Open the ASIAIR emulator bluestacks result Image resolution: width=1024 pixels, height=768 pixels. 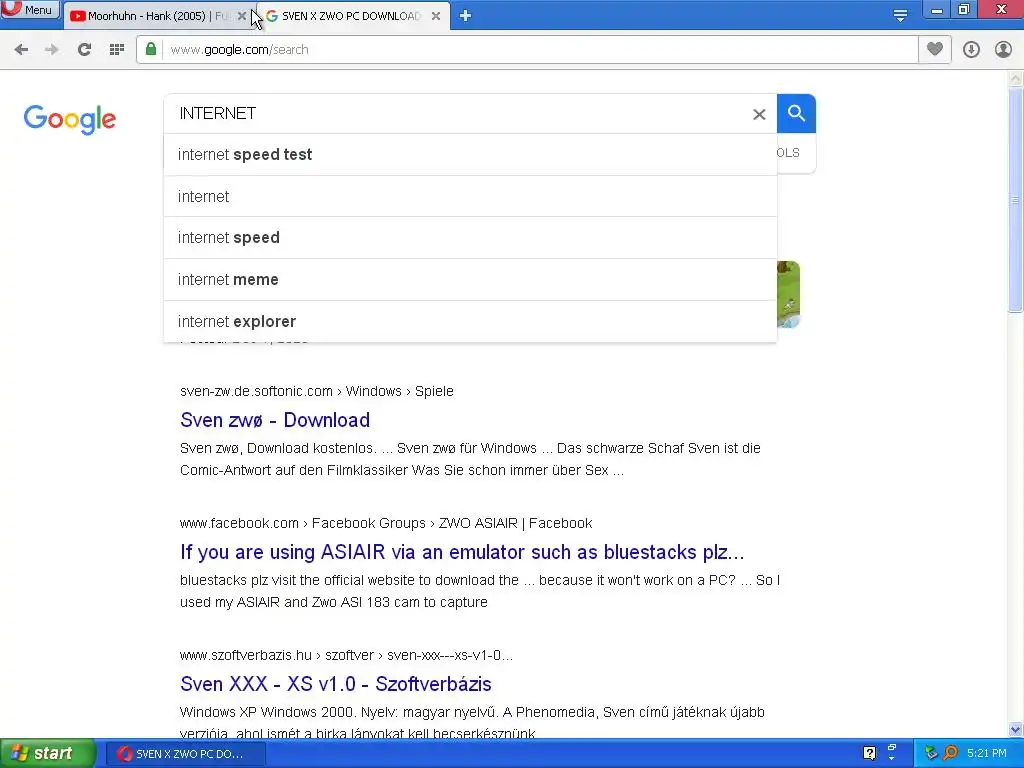(x=462, y=552)
